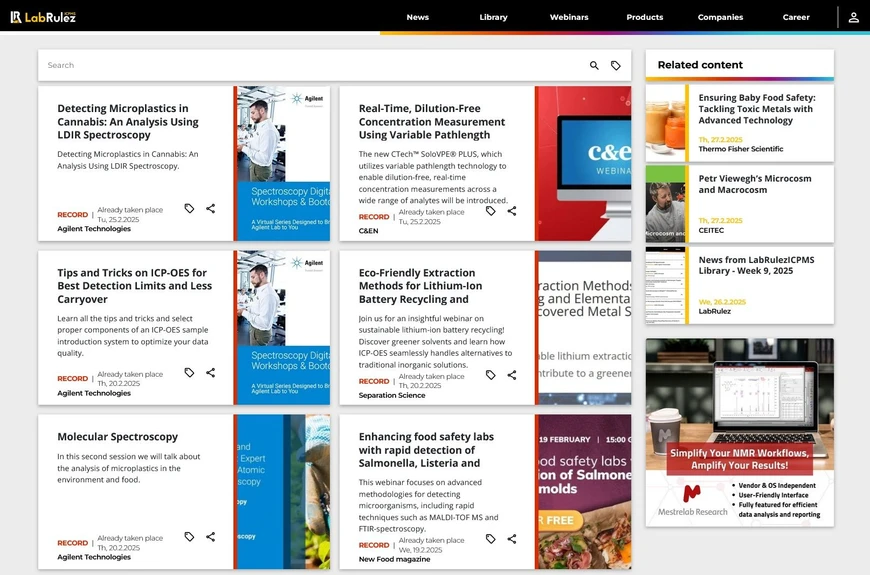Share the Detecting Microplastics in Cannabis webinar
The width and height of the screenshot is (870, 575).
[210, 209]
